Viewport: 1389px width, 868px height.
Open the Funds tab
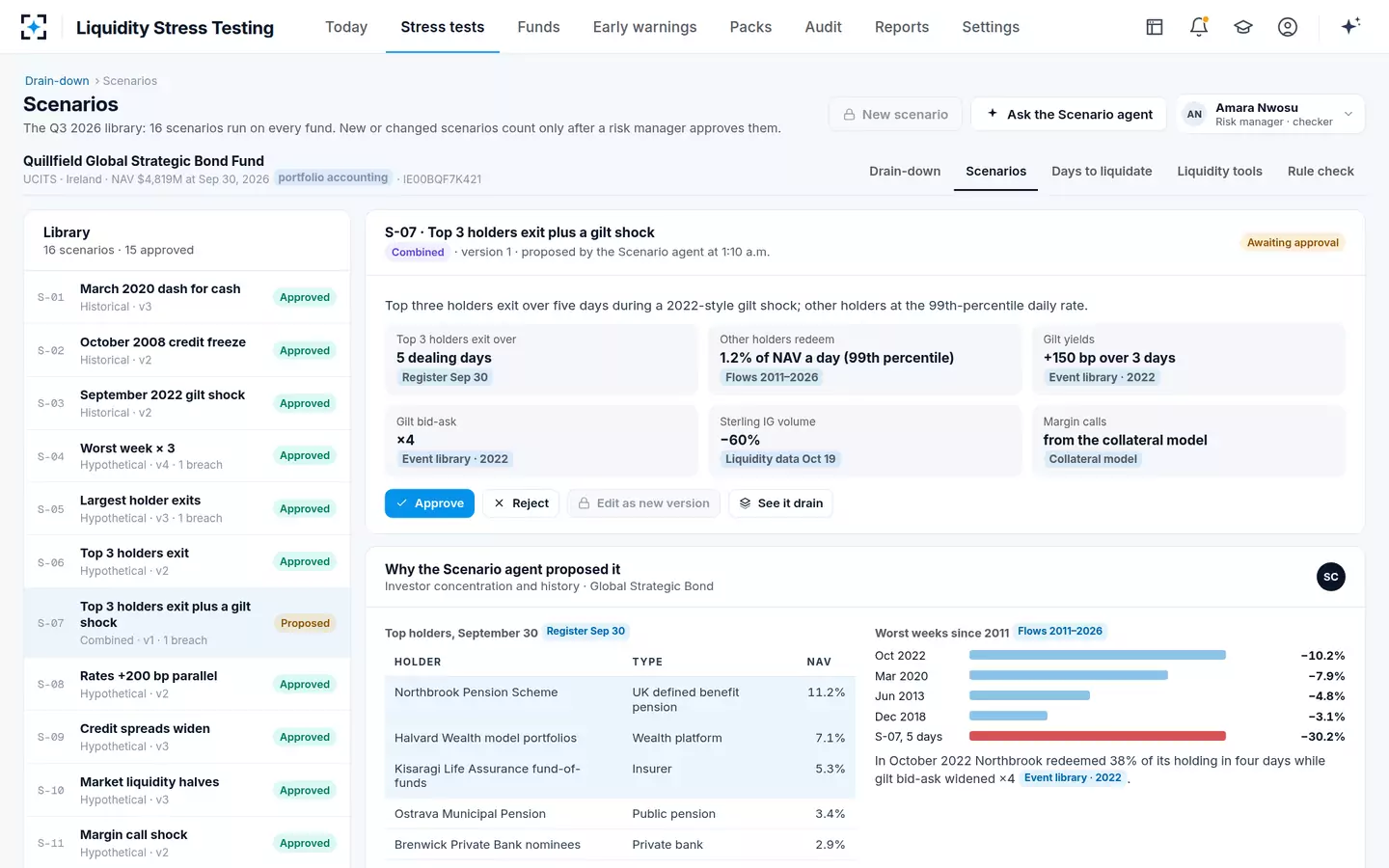point(538,27)
